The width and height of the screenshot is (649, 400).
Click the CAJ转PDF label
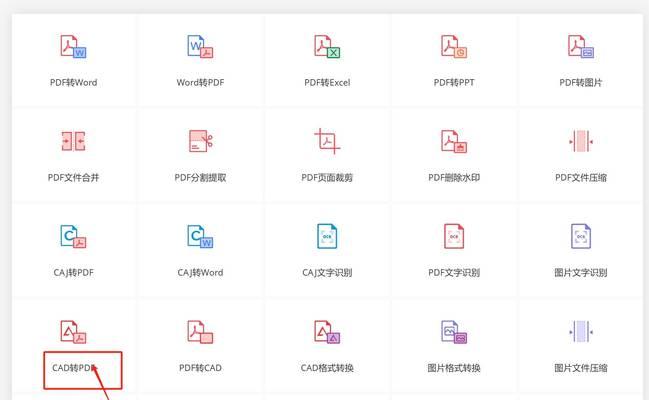74,272
